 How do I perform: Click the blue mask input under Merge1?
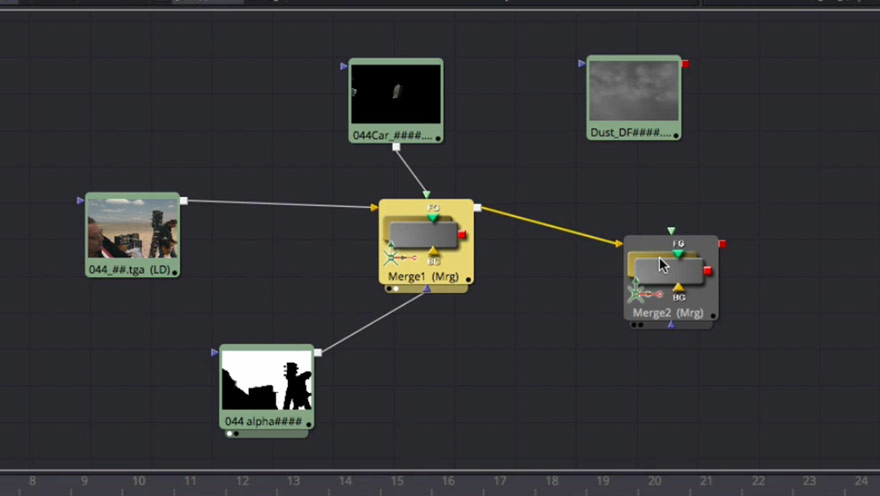tap(427, 289)
